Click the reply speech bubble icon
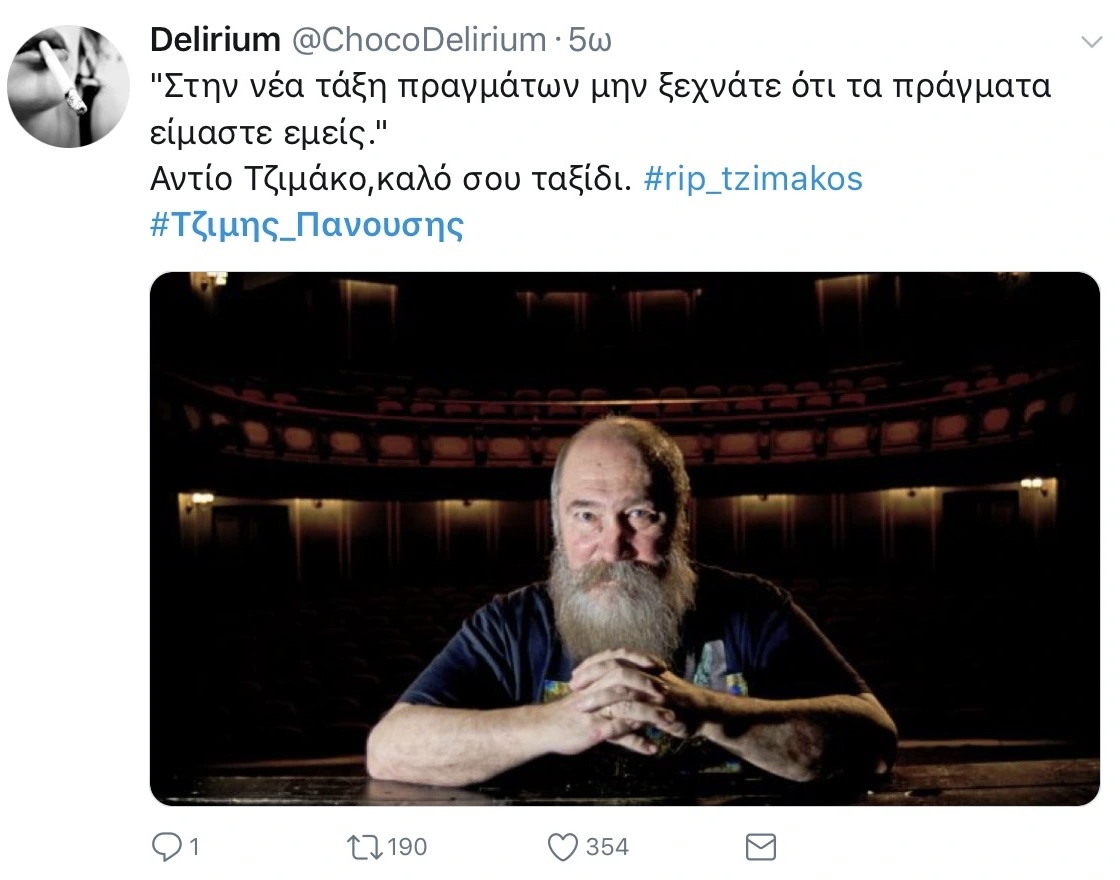Screen dimensions: 1120x880 pyautogui.click(x=167, y=847)
